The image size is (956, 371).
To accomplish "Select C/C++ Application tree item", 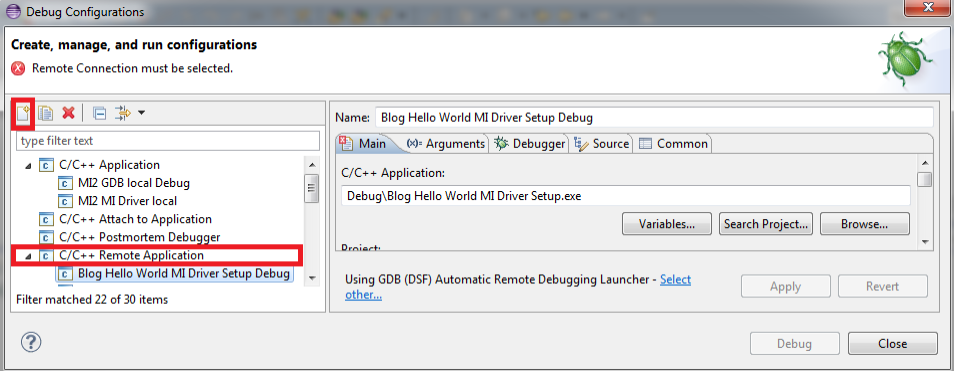I will point(109,164).
